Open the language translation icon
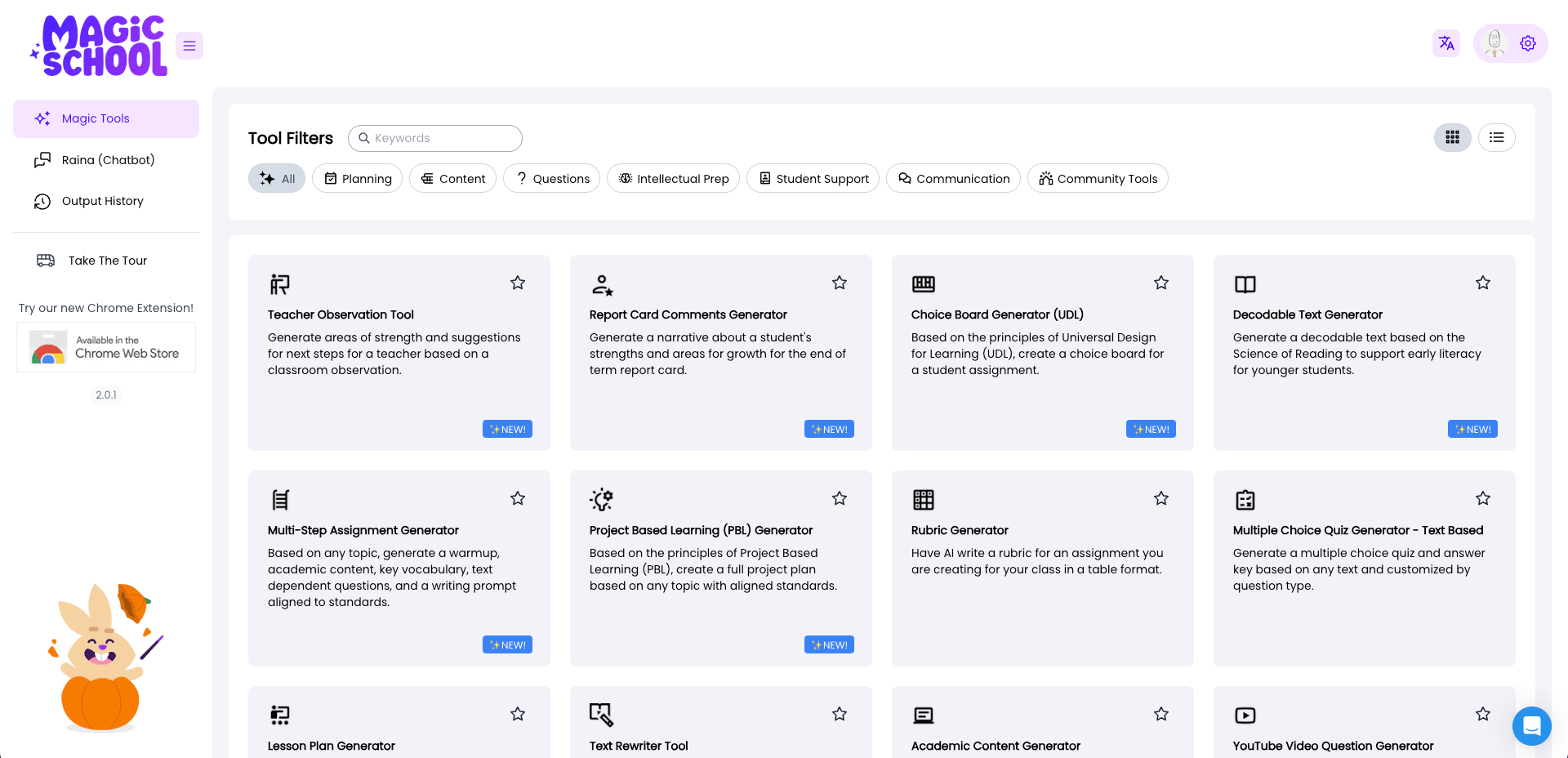The image size is (1568, 758). 1446,43
